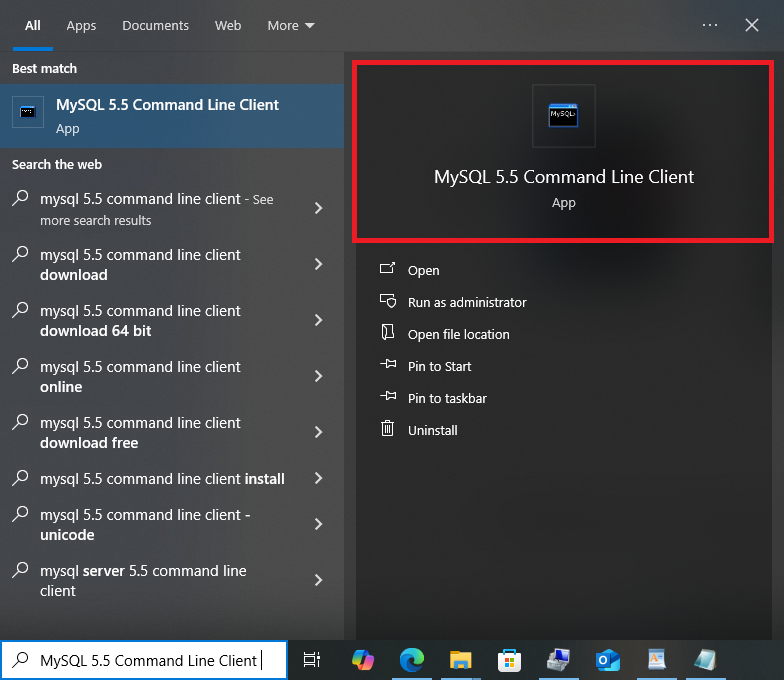This screenshot has width=784, height=680.
Task: Open Microsoft Store from the taskbar
Action: click(510, 660)
